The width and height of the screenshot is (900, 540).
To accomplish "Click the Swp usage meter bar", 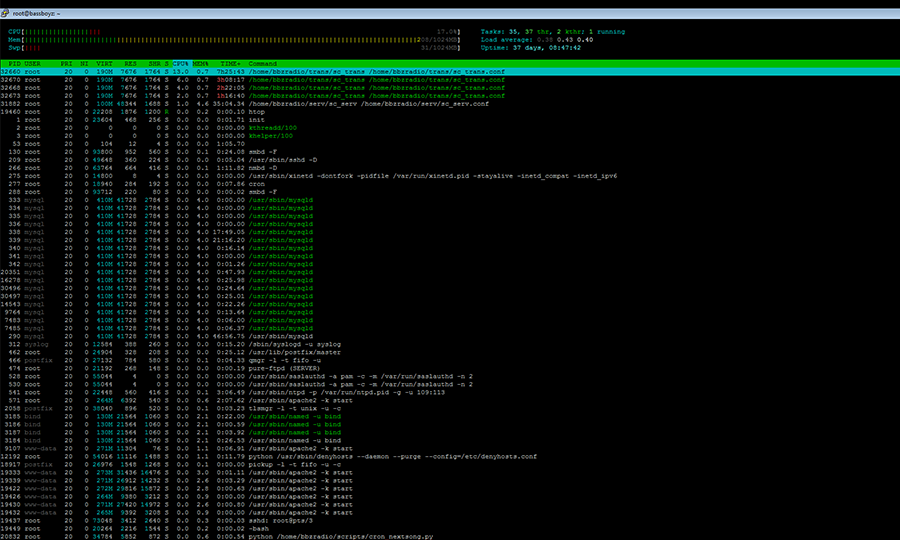I will (235, 48).
